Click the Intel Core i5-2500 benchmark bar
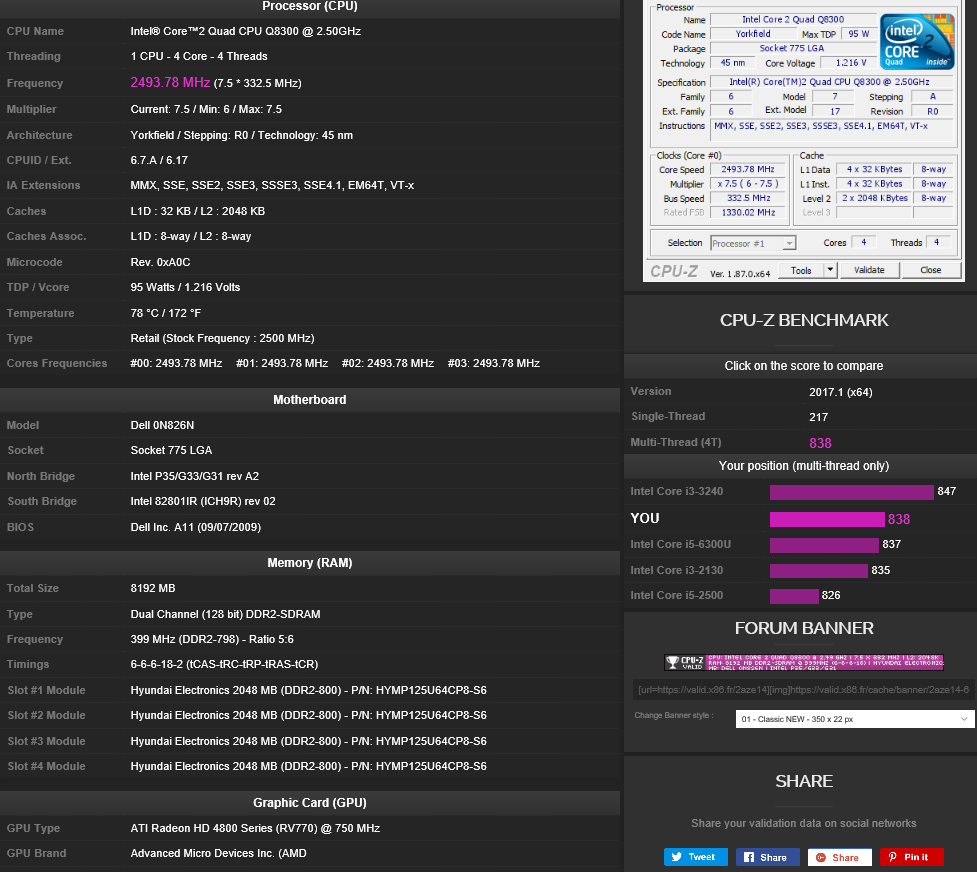Image resolution: width=977 pixels, height=872 pixels. click(x=794, y=596)
